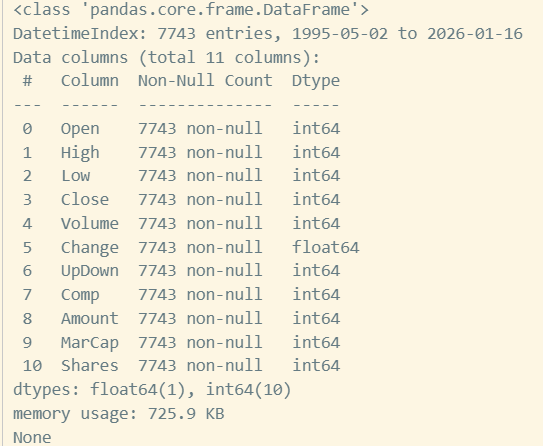The image size is (543, 446).
Task: Click the float64 dtype of Change
Action: click(326, 248)
